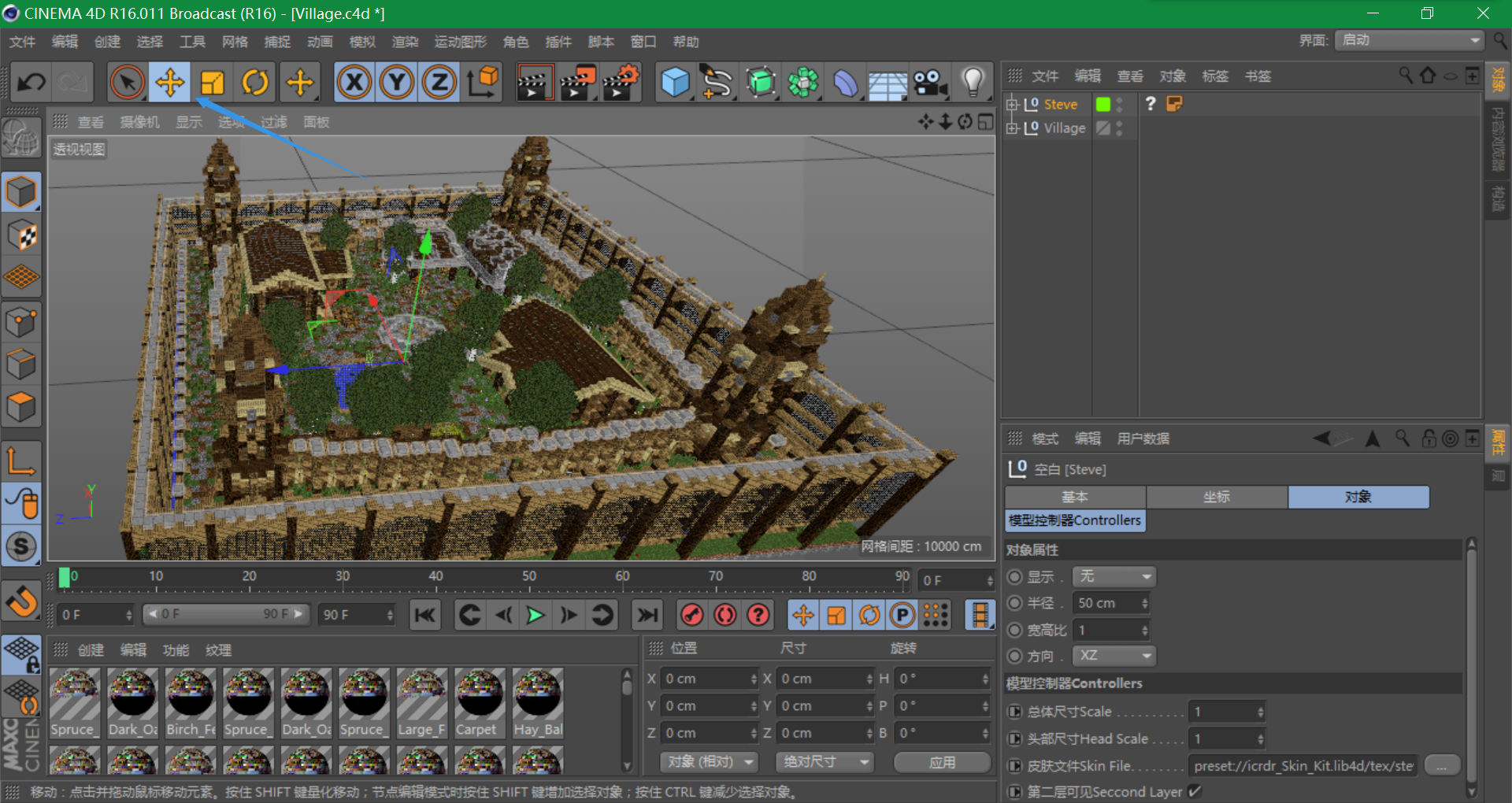Jump to the animation end
The height and width of the screenshot is (803, 1512).
coord(647,615)
